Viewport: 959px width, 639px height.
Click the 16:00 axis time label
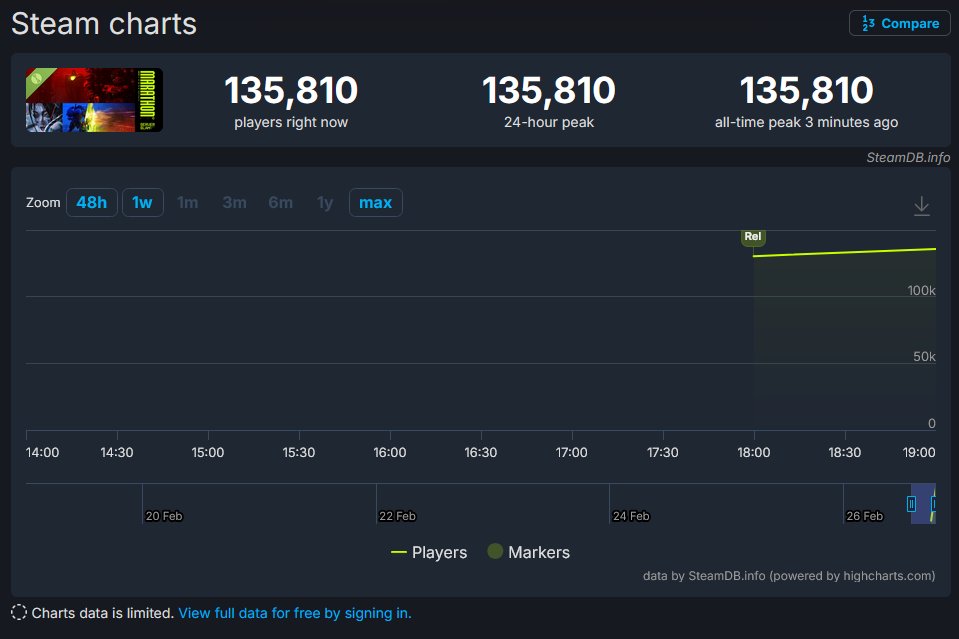tap(390, 452)
